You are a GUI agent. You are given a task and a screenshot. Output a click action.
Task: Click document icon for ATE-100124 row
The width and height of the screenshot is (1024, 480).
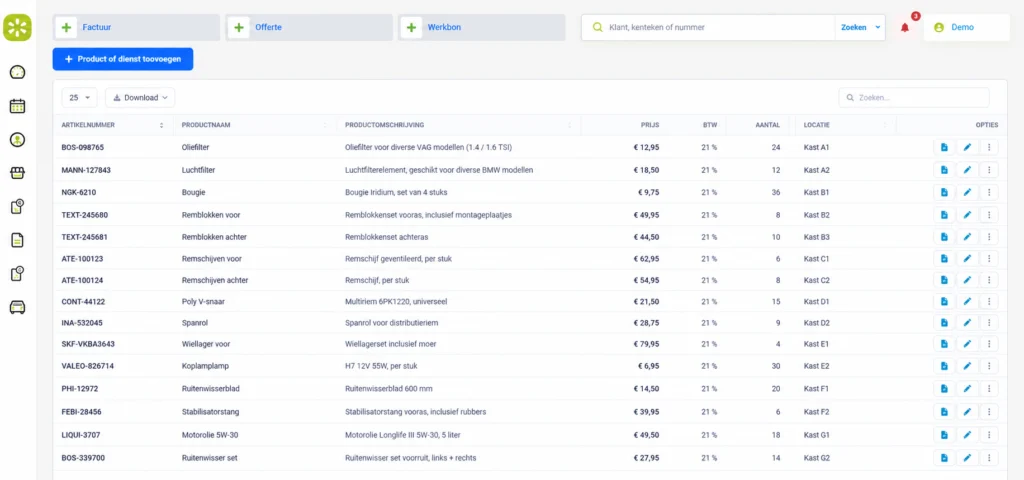[944, 280]
